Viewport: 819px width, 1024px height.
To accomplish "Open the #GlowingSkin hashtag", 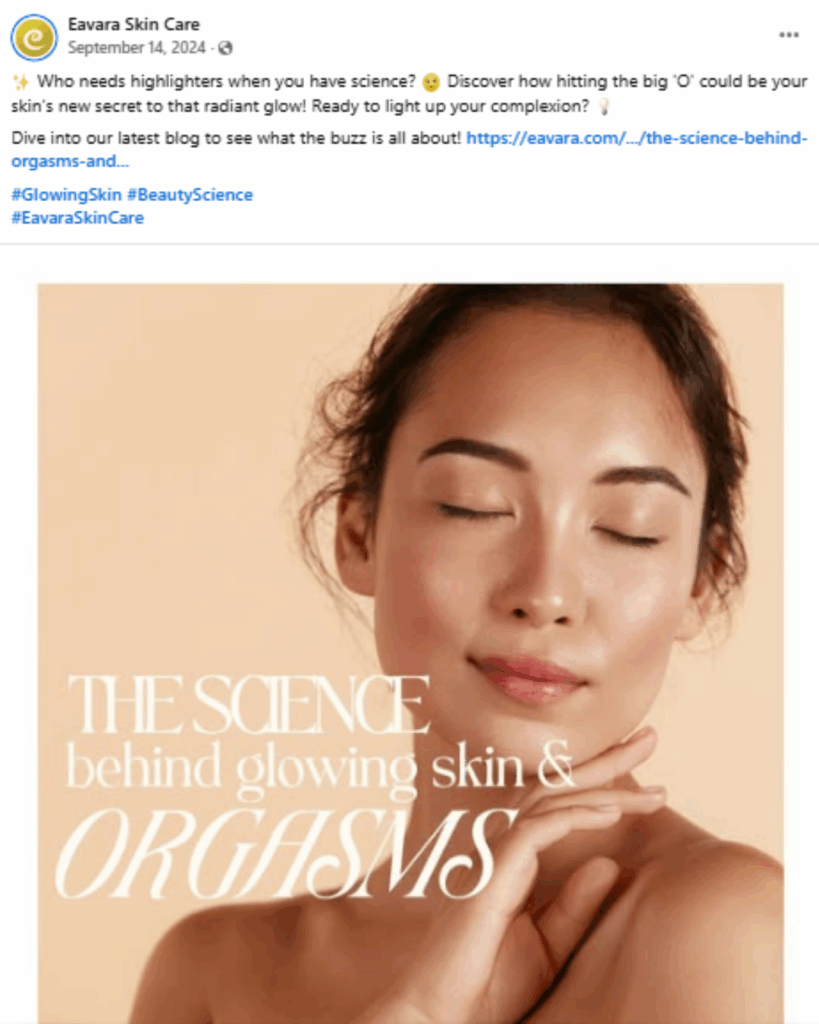I will (x=67, y=195).
